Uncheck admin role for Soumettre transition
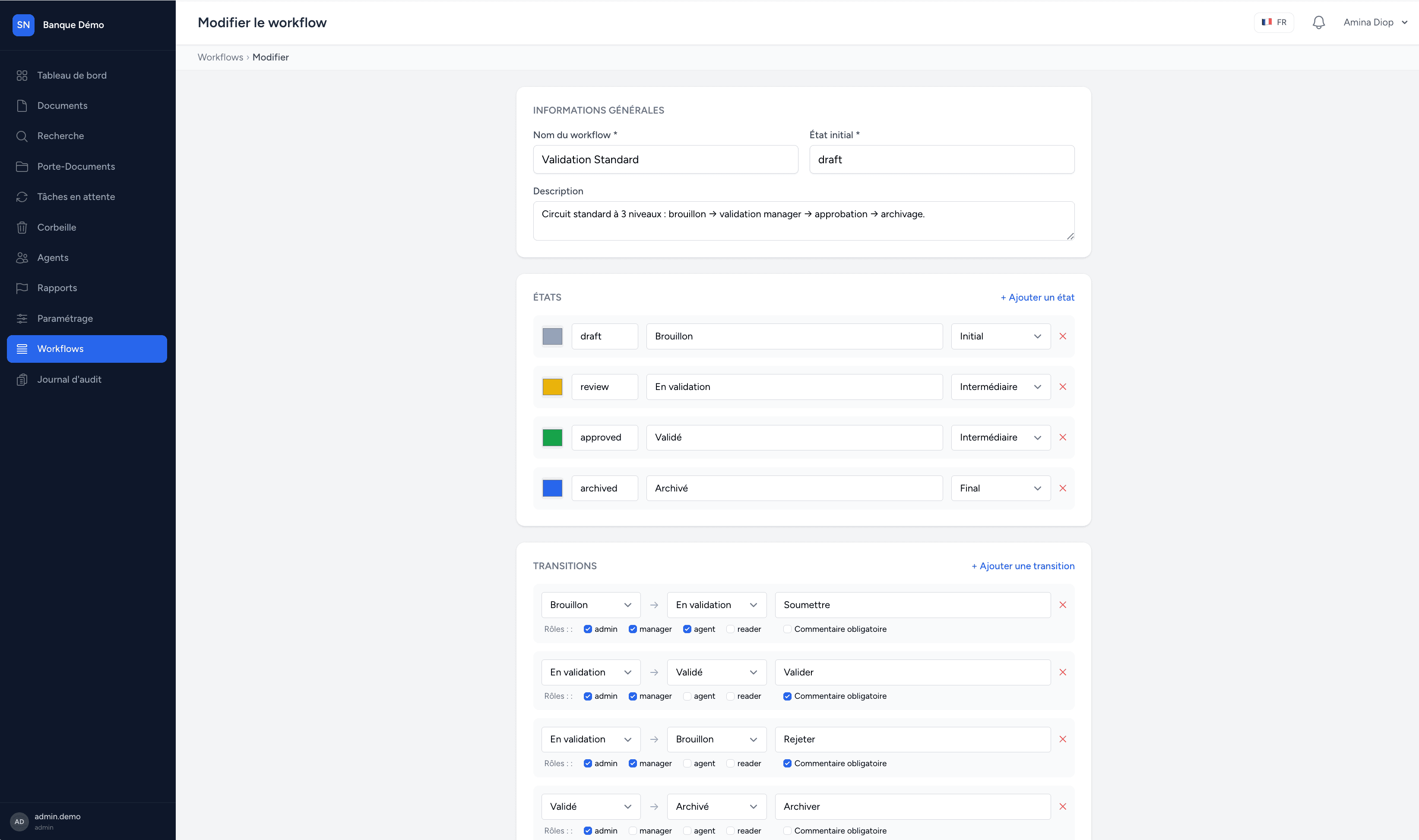This screenshot has width=1419, height=840. click(x=588, y=629)
